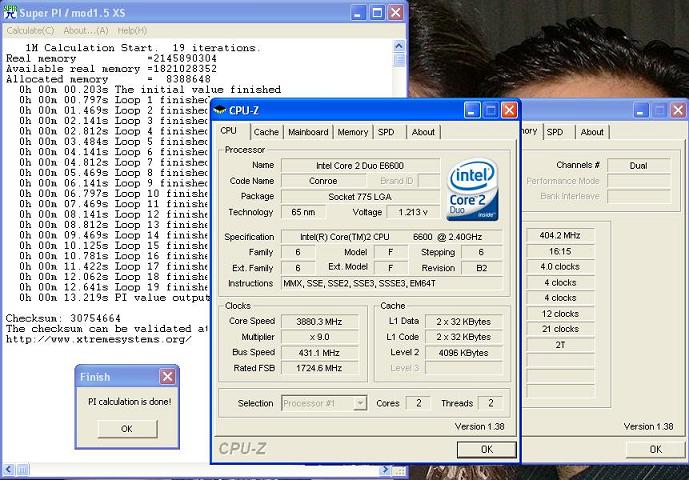Screen dimensions: 689x480
Task: Maximize the Super PI window
Action: point(377,12)
